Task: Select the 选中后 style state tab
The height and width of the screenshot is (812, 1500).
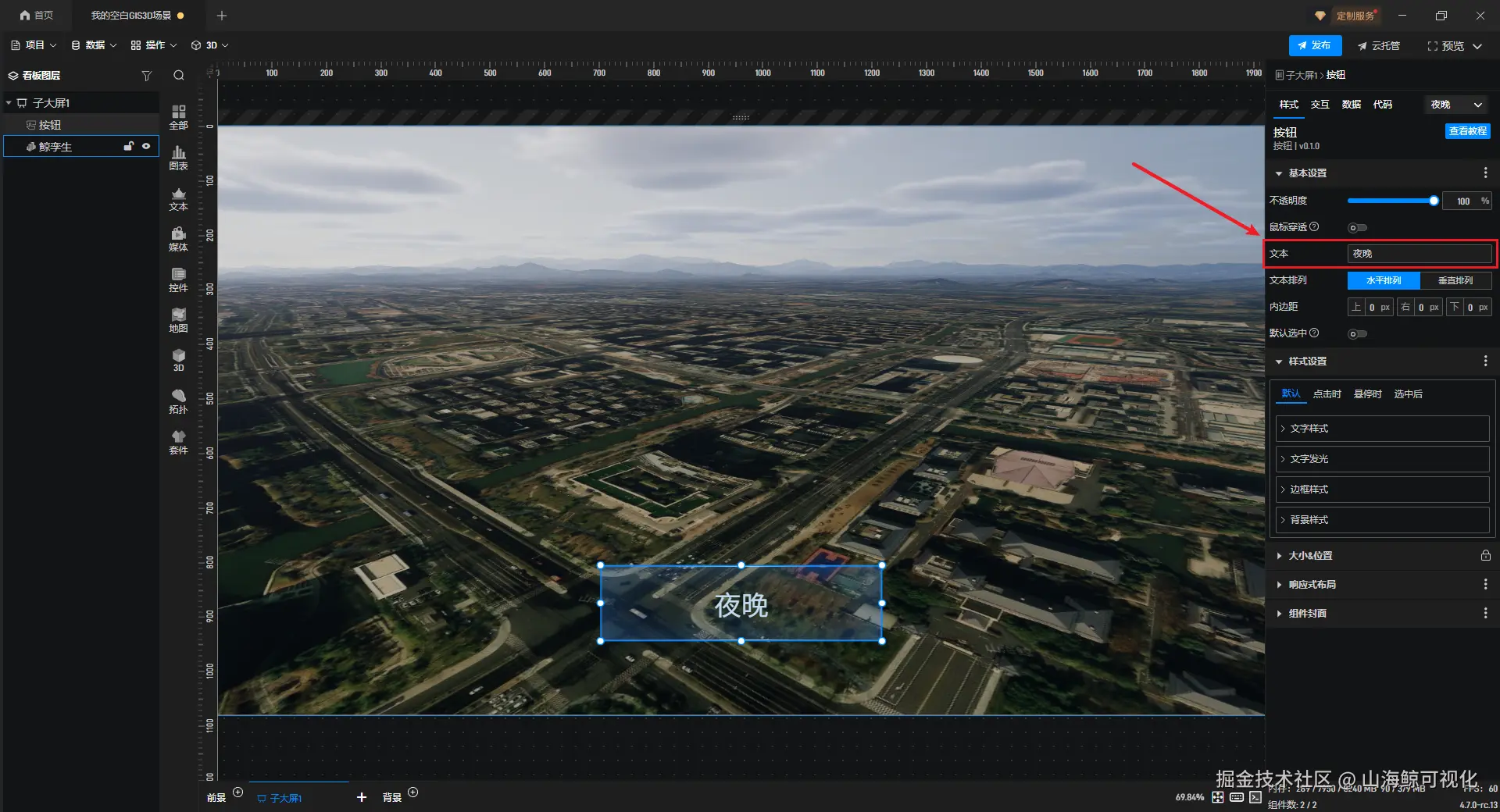Action: pos(1408,394)
